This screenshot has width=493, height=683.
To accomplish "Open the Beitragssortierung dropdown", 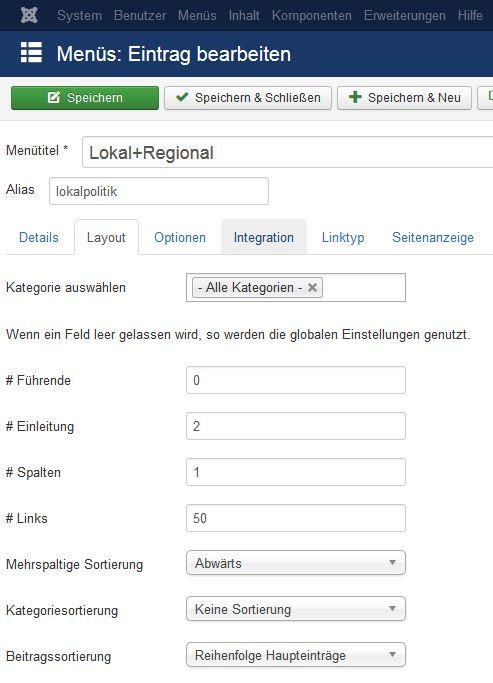I will point(296,655).
